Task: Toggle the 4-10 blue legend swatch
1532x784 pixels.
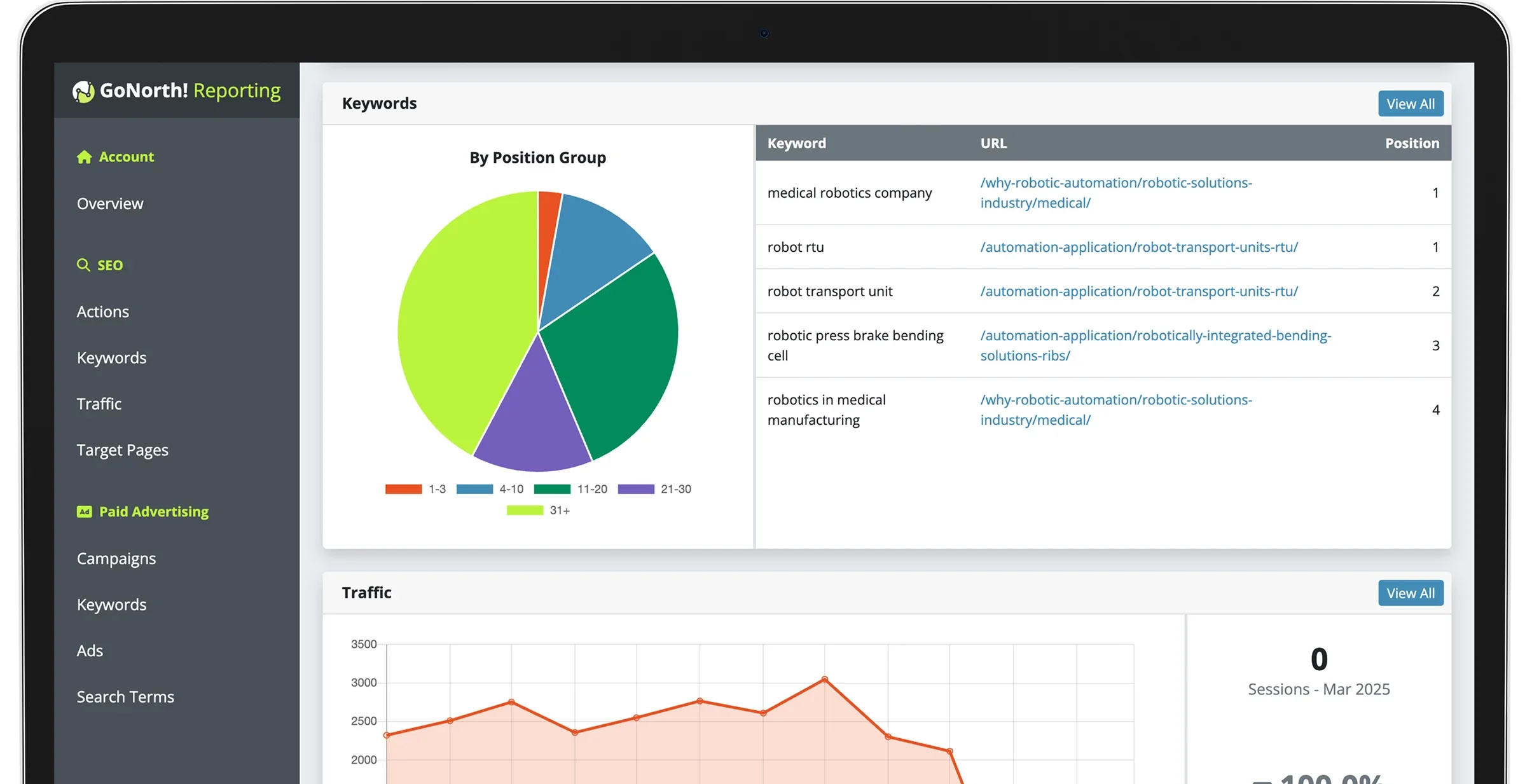Action: [x=474, y=489]
